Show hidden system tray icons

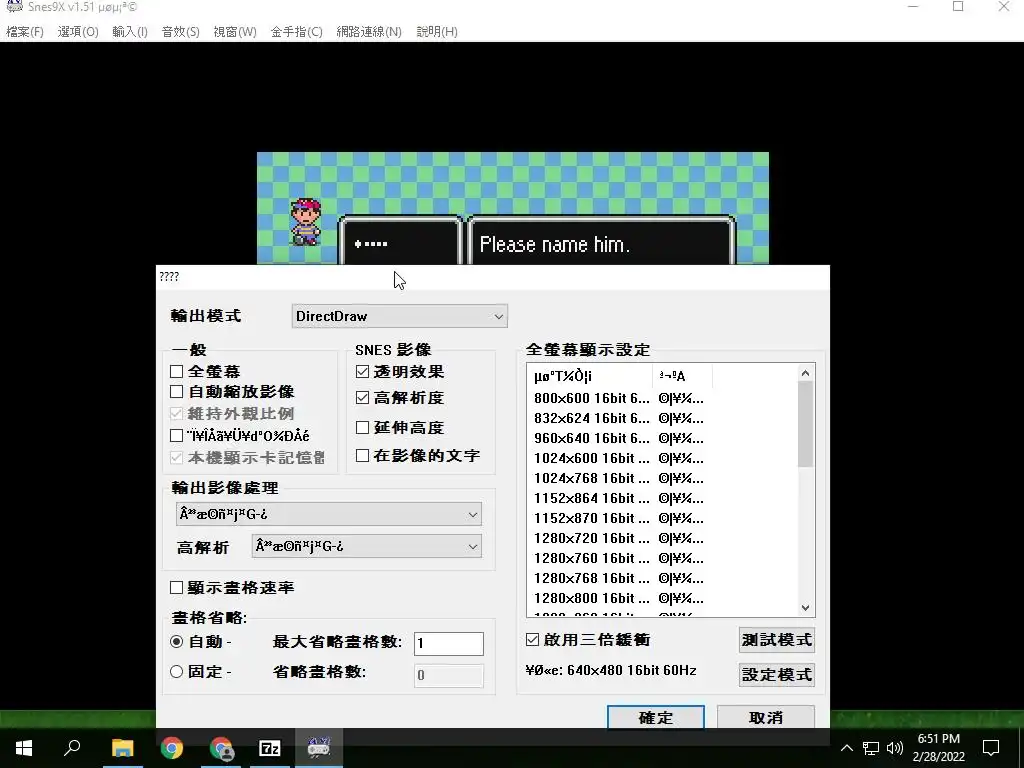[x=846, y=748]
